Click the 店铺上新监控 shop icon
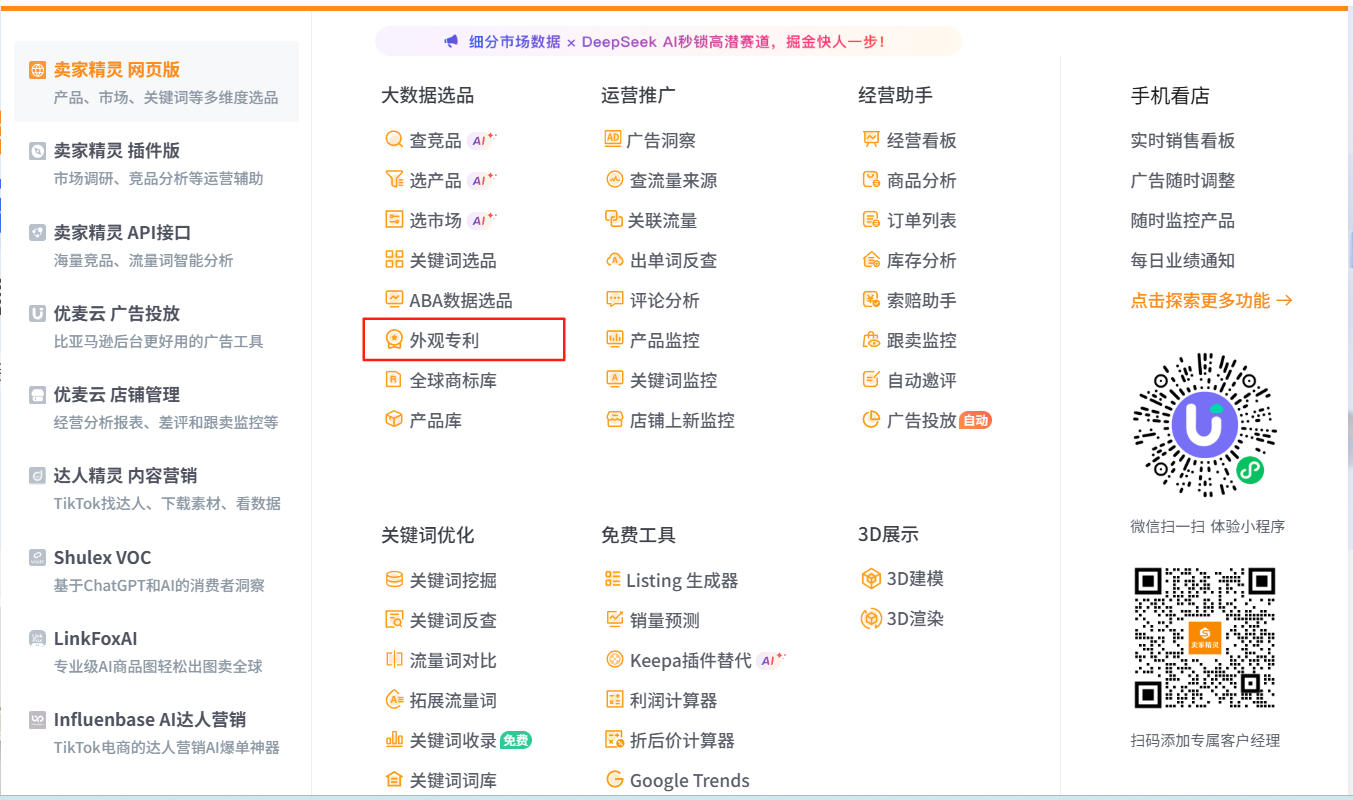This screenshot has width=1353, height=800. (614, 420)
